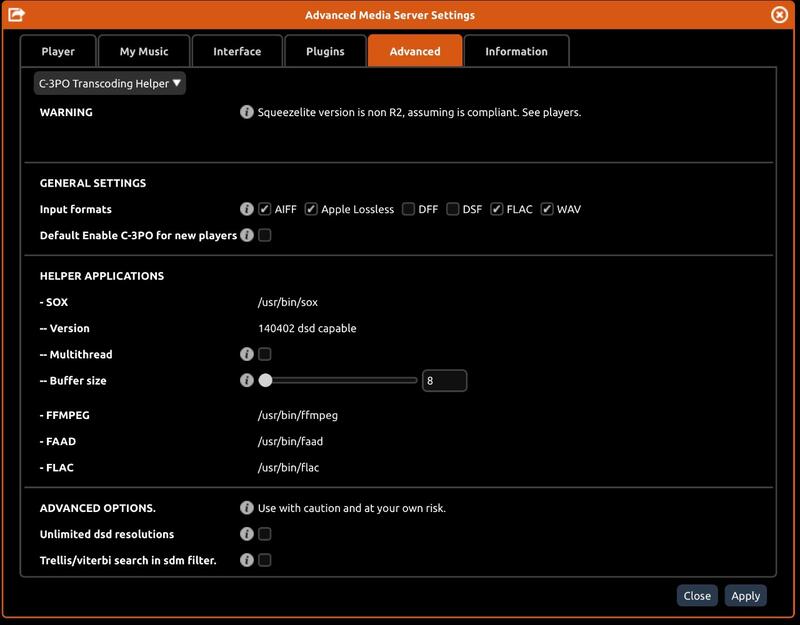Click the top-left export window icon
Viewport: 800px width, 625px height.
click(x=16, y=15)
